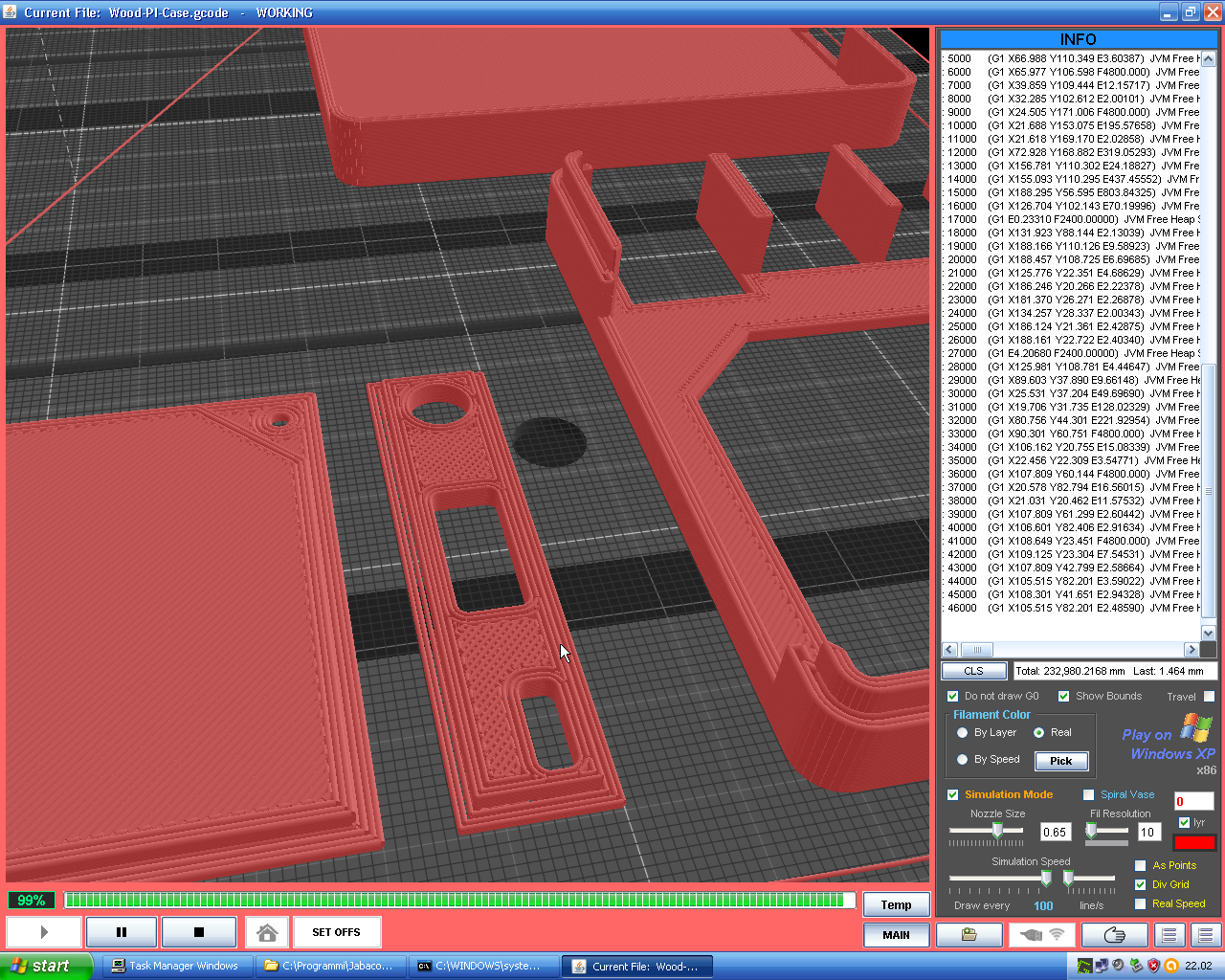Click the green simulation progress bar

coord(459,900)
